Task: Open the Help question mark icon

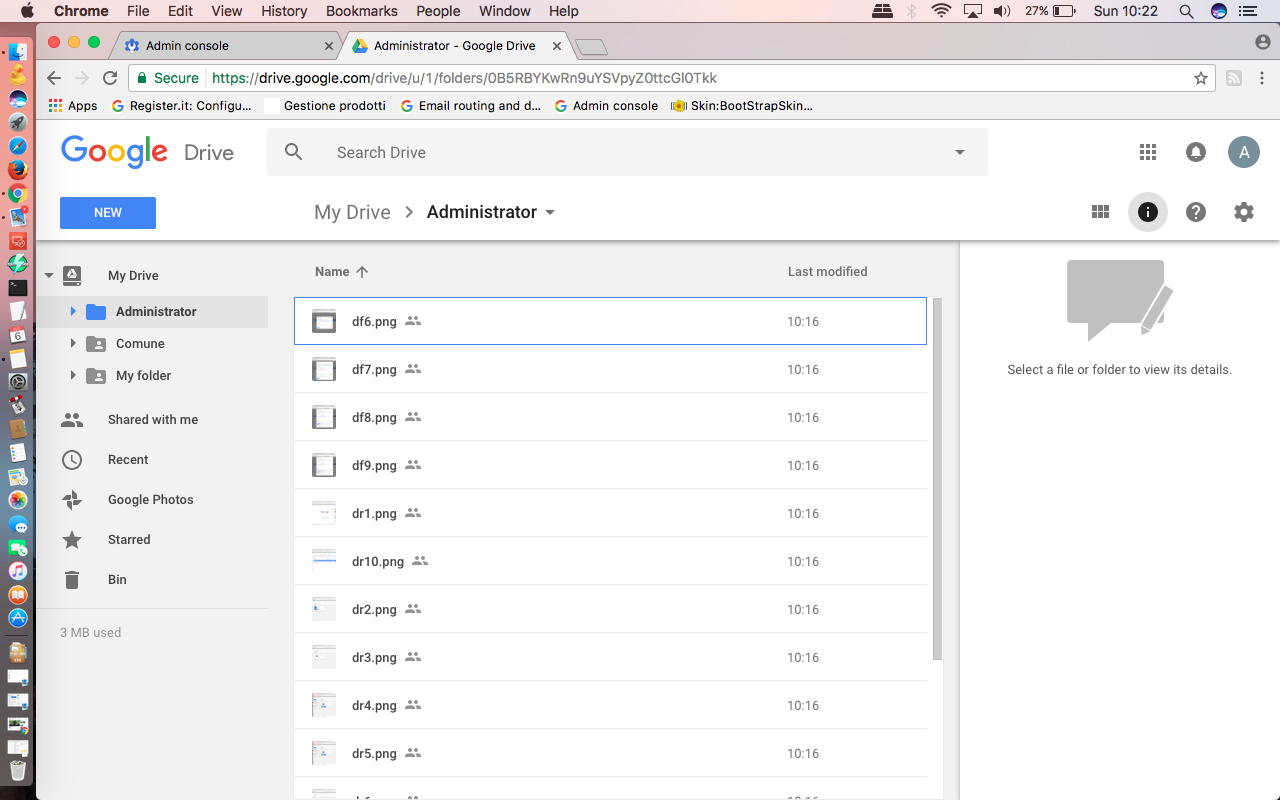Action: [x=1196, y=212]
